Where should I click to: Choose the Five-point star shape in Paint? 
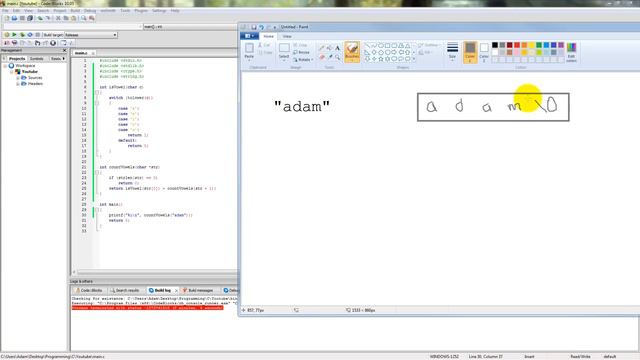381,59
